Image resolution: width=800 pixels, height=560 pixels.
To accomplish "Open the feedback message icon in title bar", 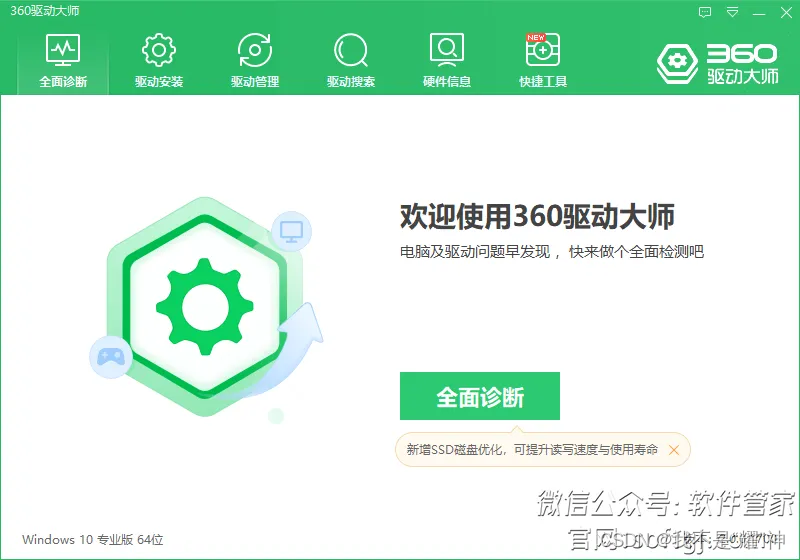I will click(705, 12).
